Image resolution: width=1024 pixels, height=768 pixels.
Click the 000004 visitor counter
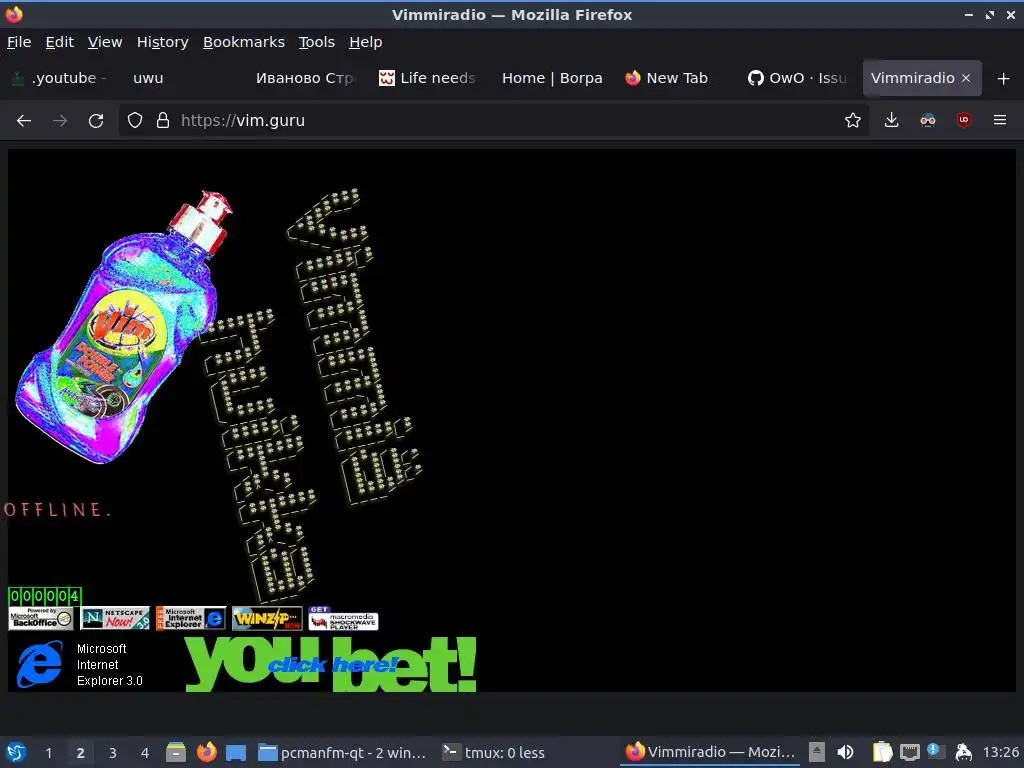44,596
